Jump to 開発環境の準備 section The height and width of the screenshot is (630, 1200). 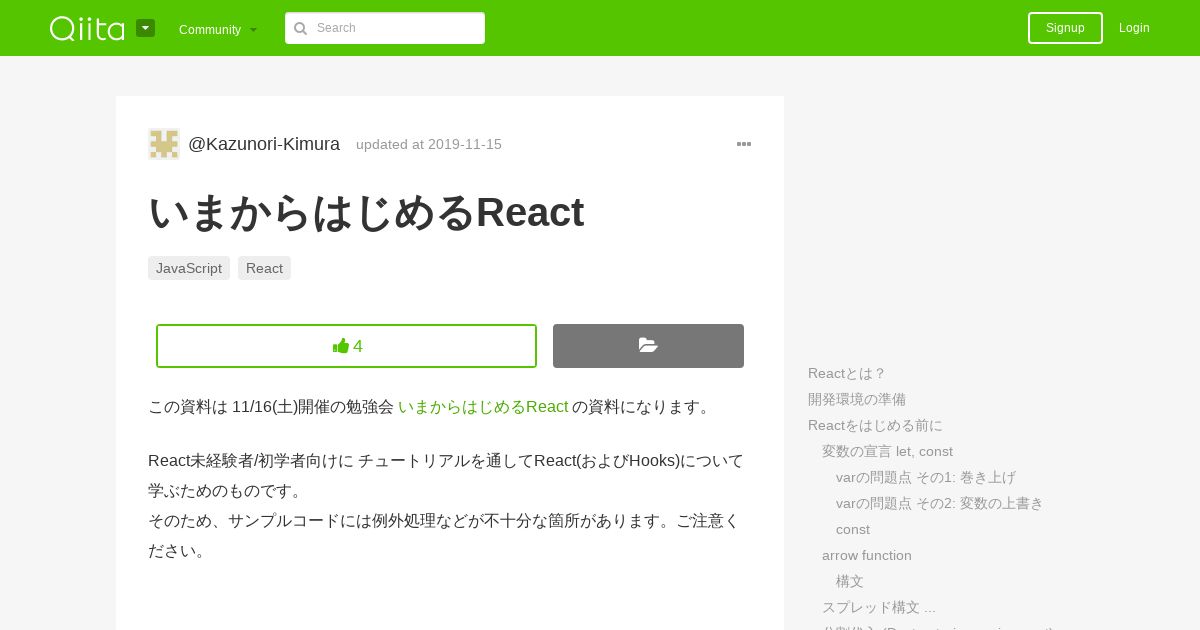point(857,399)
